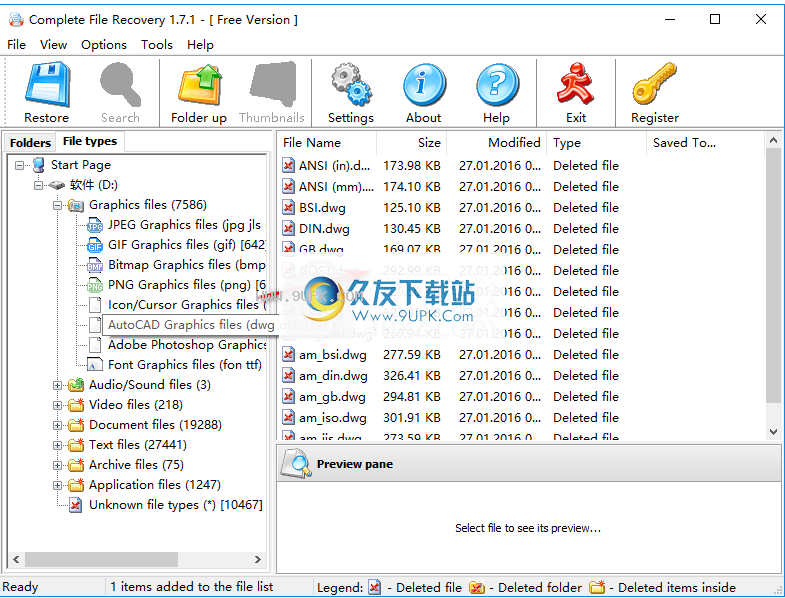Click deleted file icon beside am_iso.dwg
Screen dimensions: 785x598
pyautogui.click(x=288, y=418)
